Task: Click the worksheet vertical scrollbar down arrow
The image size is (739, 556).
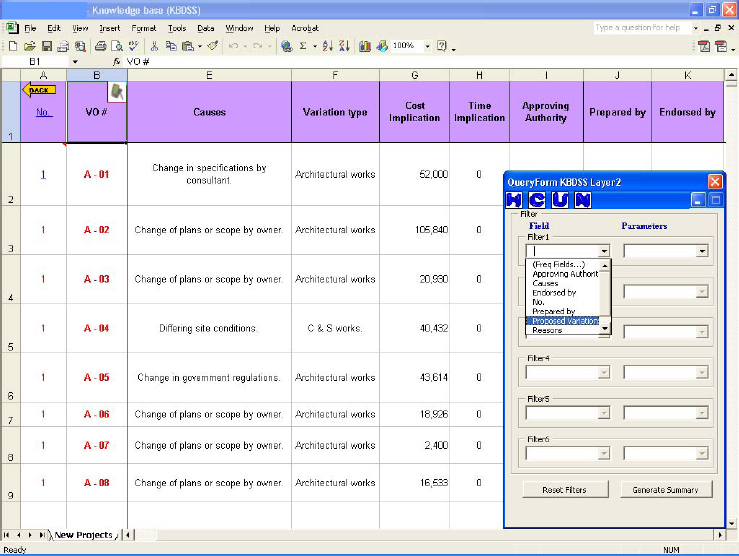Action: [731, 523]
